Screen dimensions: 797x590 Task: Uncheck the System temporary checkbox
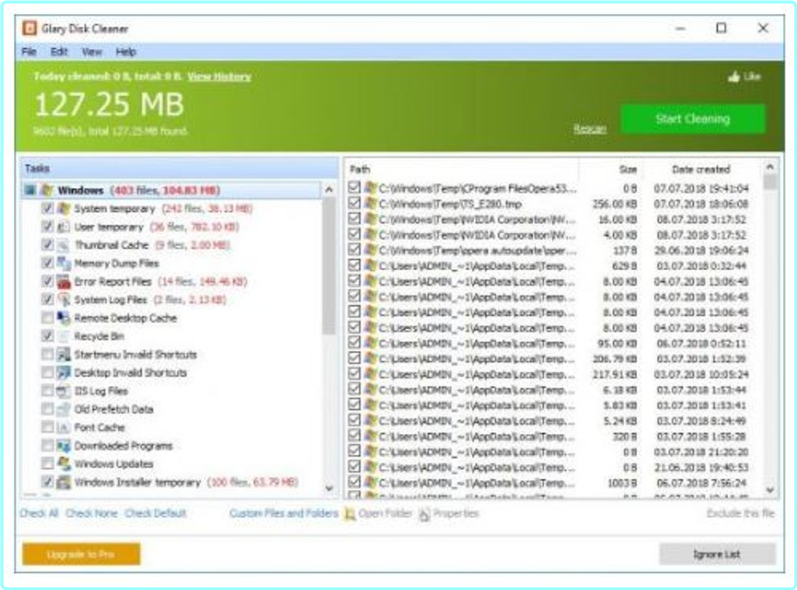[x=47, y=209]
